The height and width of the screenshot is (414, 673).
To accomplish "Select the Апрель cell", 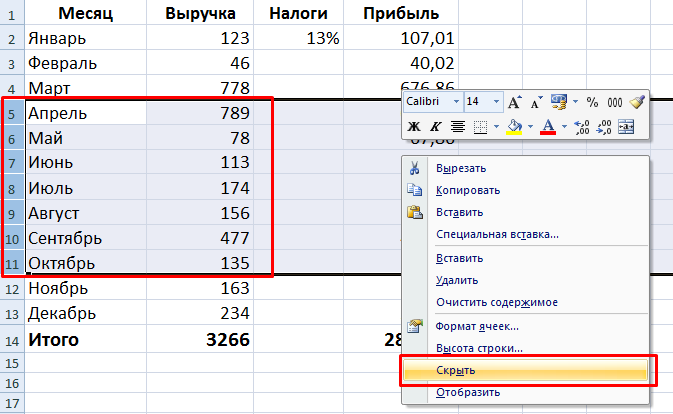I will [85, 113].
